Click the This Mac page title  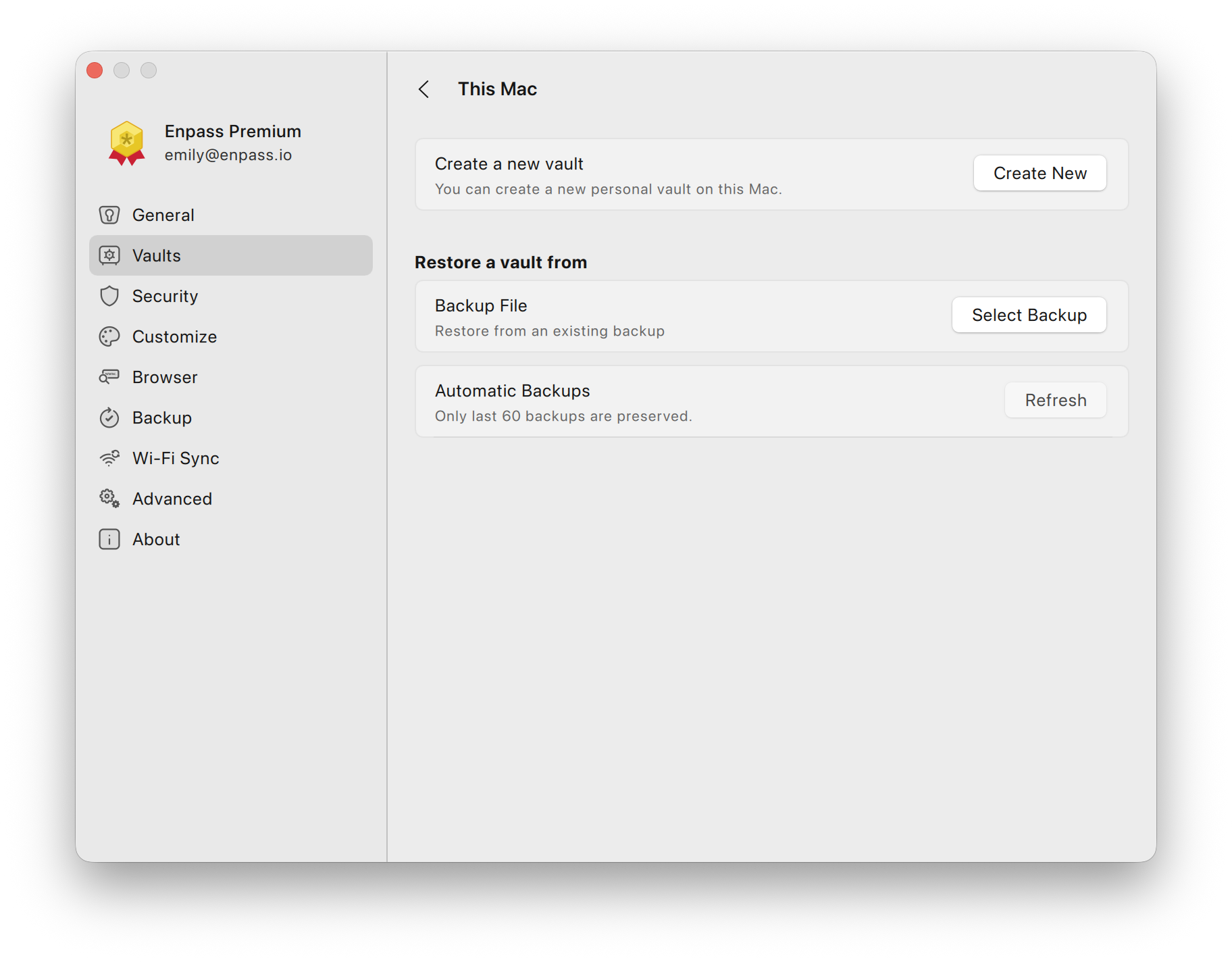coord(497,89)
